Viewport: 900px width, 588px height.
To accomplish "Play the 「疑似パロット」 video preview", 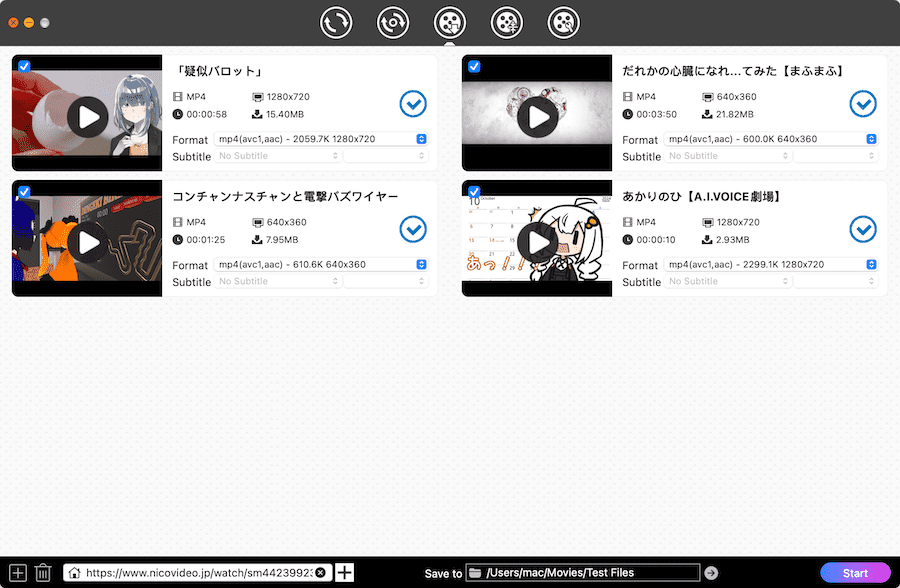I will click(88, 117).
